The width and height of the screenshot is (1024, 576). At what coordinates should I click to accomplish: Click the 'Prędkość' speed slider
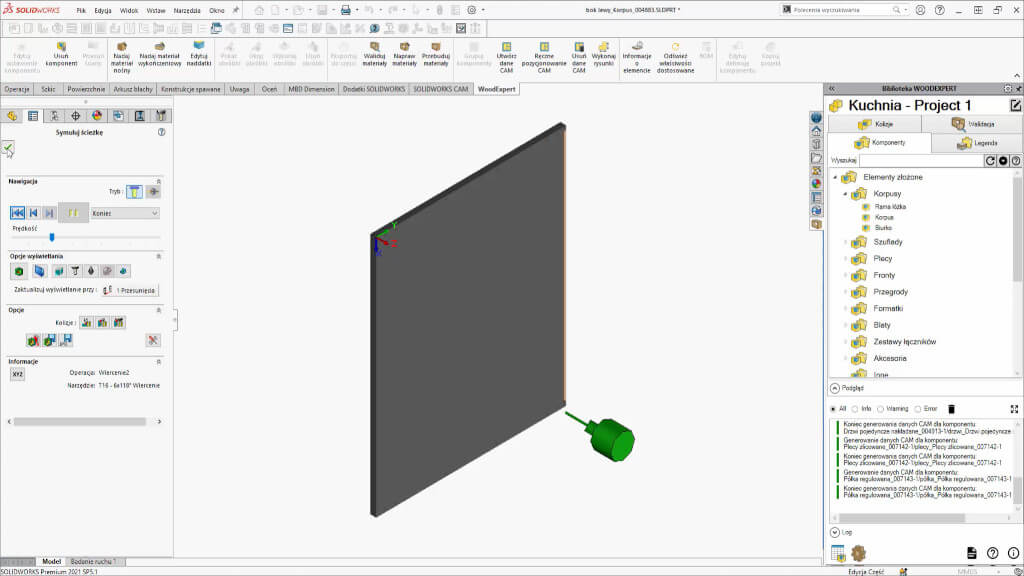pos(52,237)
